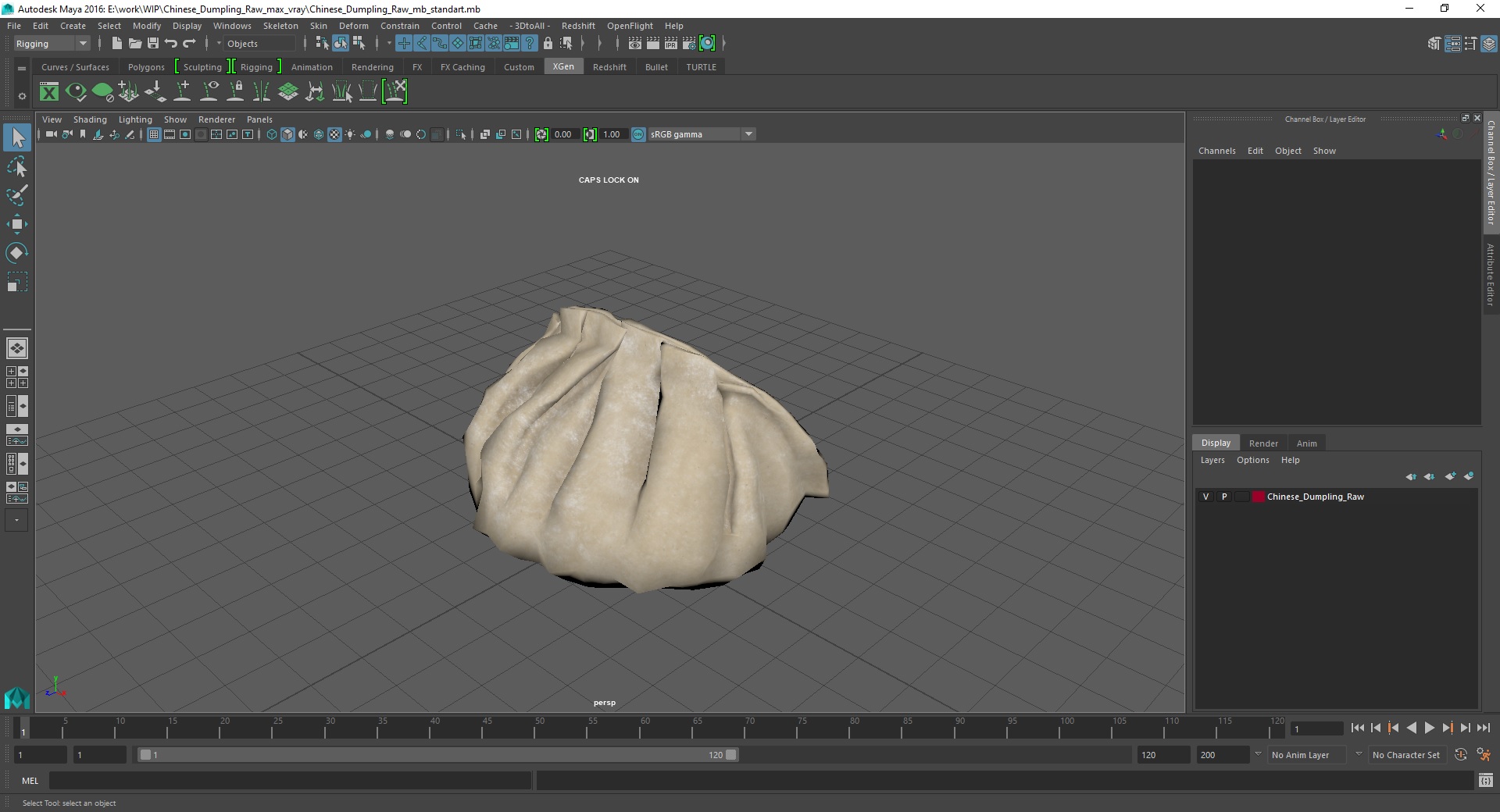
Task: Toggle wireframe shading in viewport toolbar
Action: [271, 134]
